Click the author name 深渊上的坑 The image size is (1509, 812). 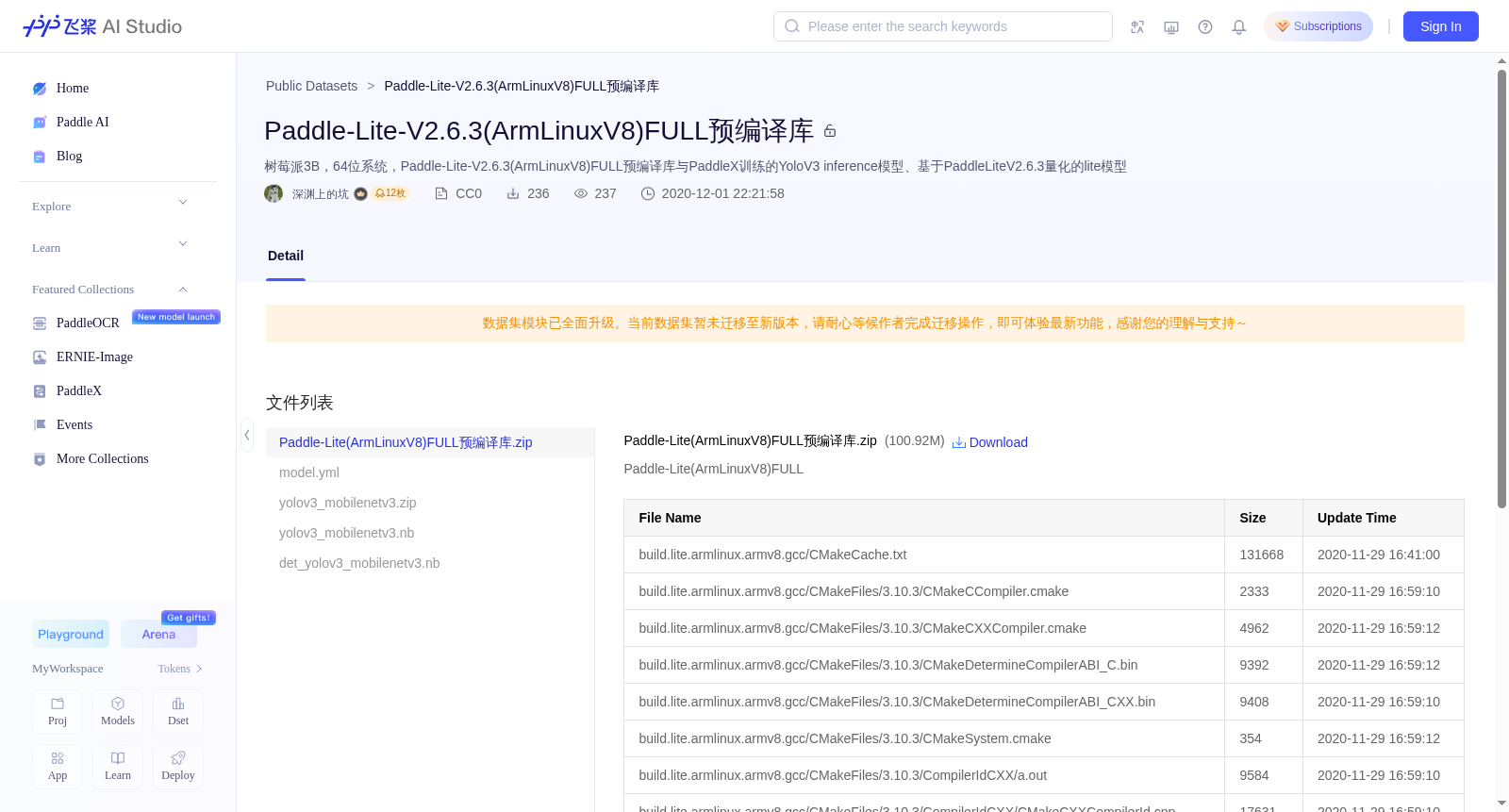[x=320, y=194]
